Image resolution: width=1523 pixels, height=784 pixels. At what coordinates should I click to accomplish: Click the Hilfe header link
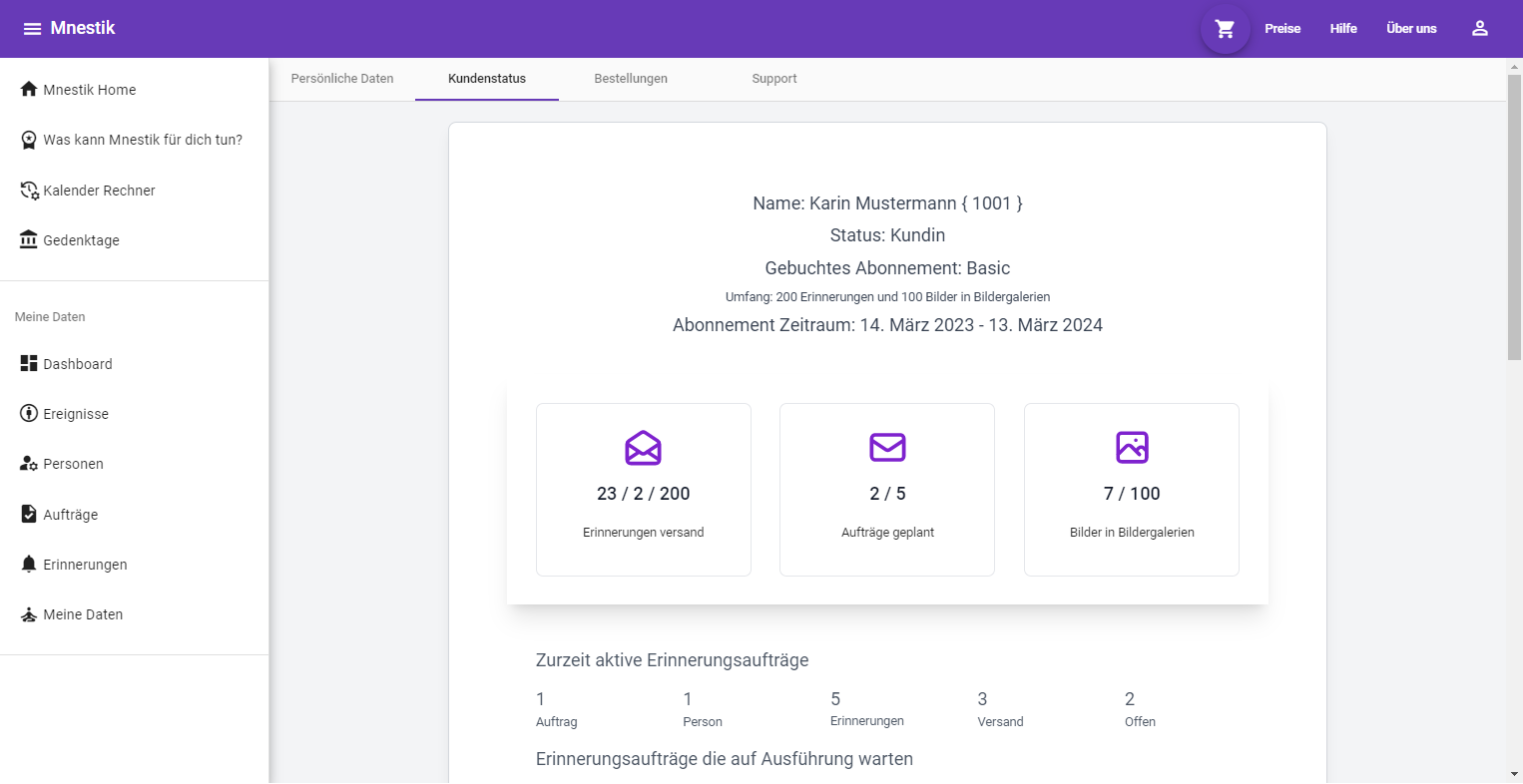1343,29
